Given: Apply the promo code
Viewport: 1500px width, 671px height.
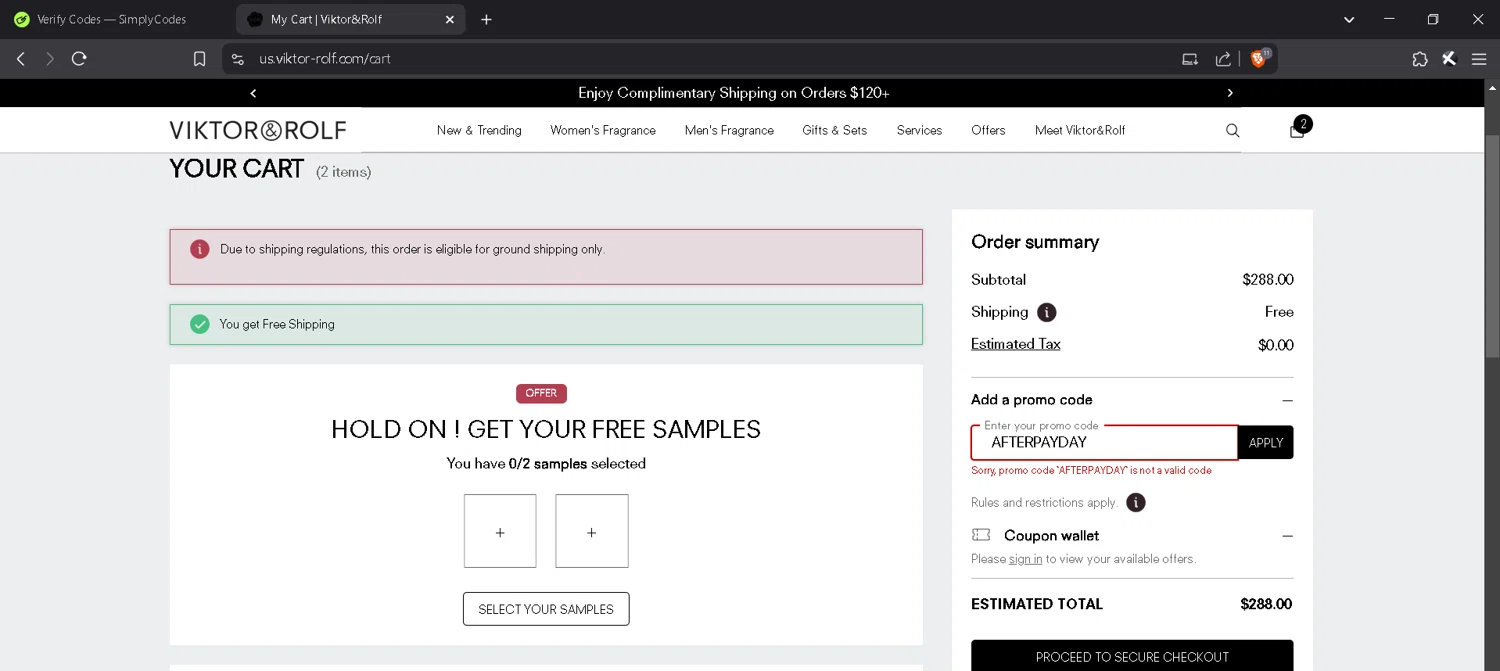Looking at the screenshot, I should point(1266,442).
